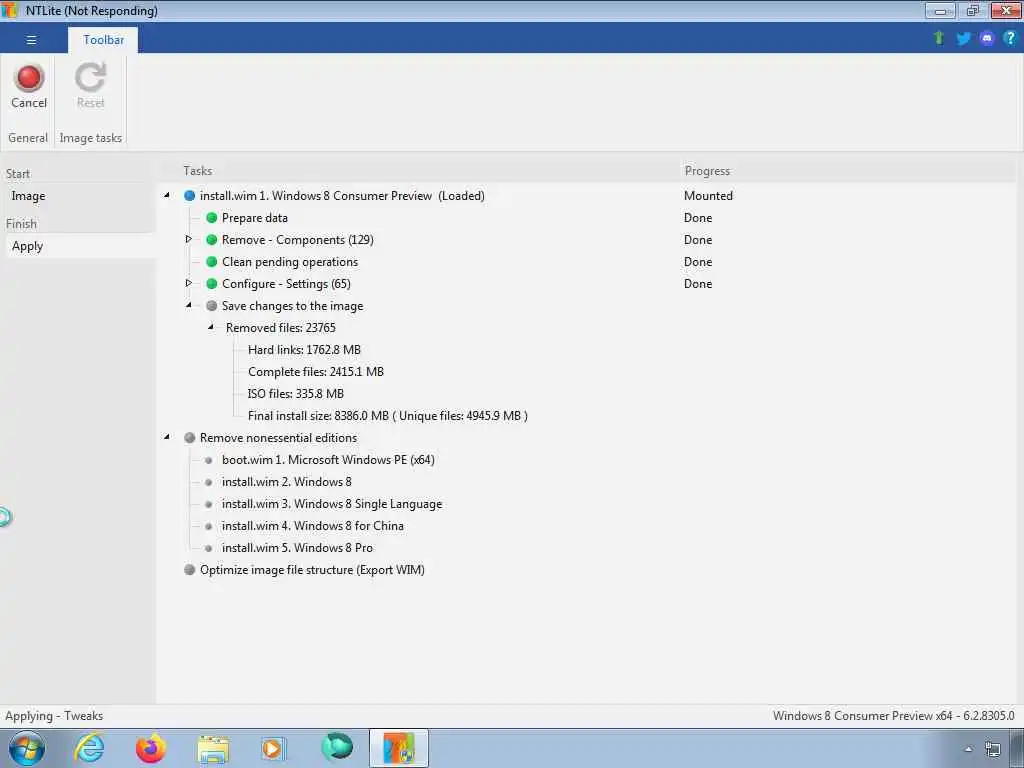The height and width of the screenshot is (768, 1024).
Task: Click green status dot for Remove - Components
Action: click(x=212, y=240)
